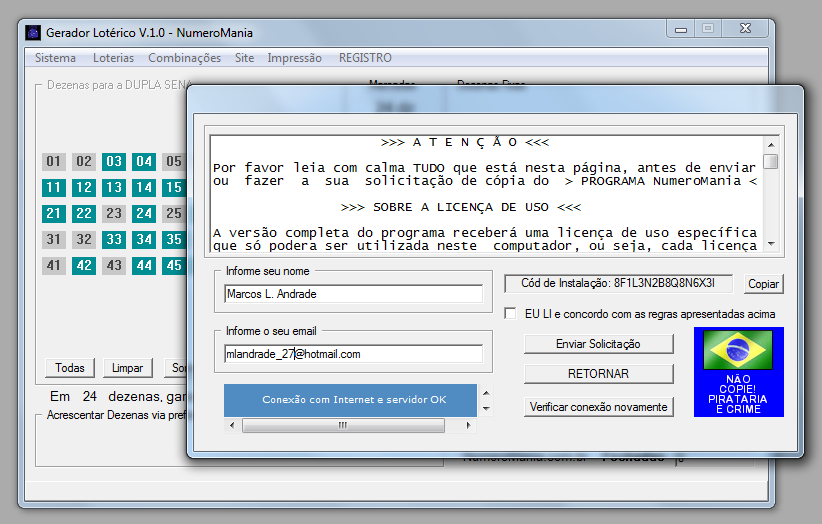This screenshot has width=822, height=524.
Task: Click the license text scrollbar up arrow
Action: point(771,145)
